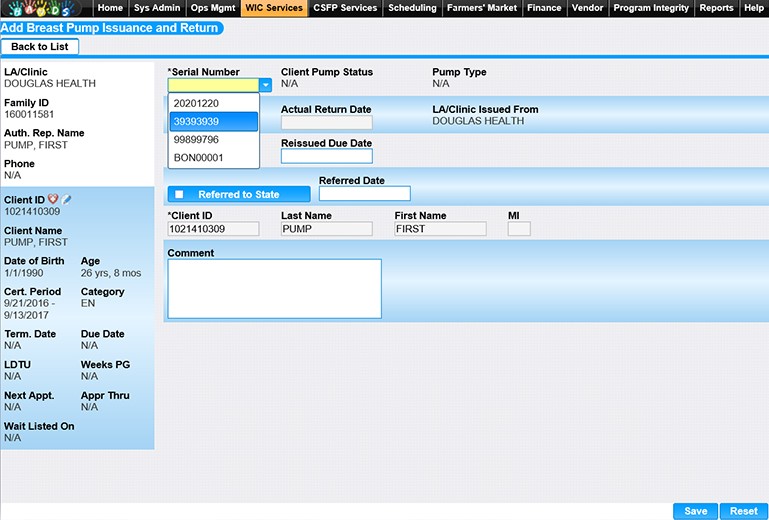769x520 pixels.
Task: Open the Program Integrity menu
Action: (x=651, y=8)
